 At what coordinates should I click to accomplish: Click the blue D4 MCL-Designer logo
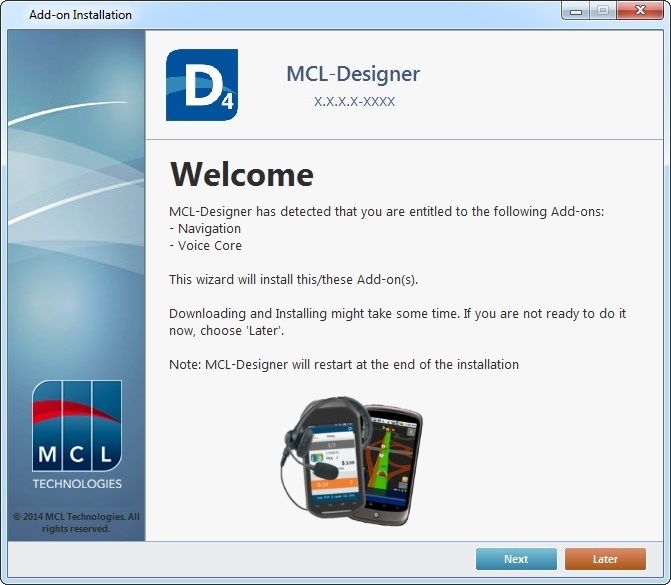pos(202,85)
